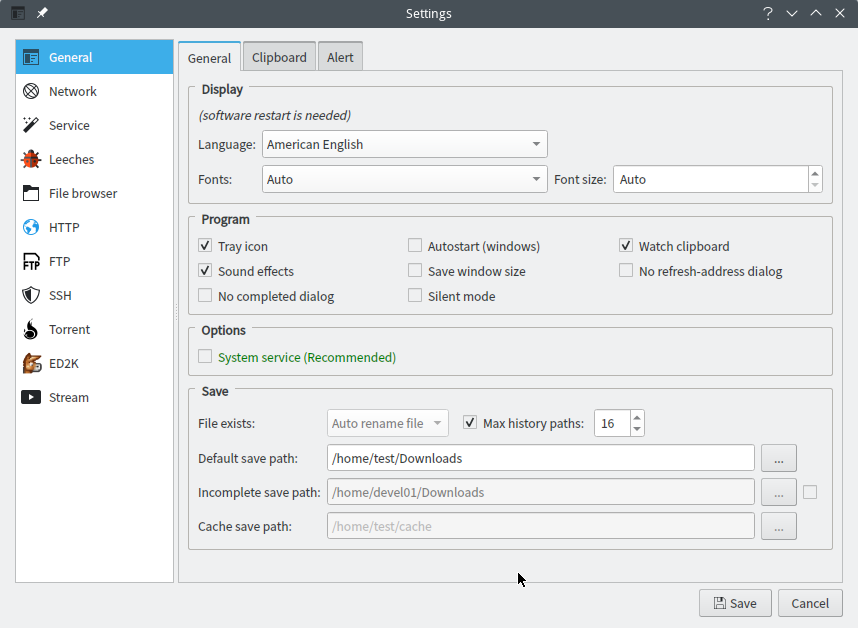Select the Service wand icon
The image size is (858, 628).
click(x=31, y=125)
